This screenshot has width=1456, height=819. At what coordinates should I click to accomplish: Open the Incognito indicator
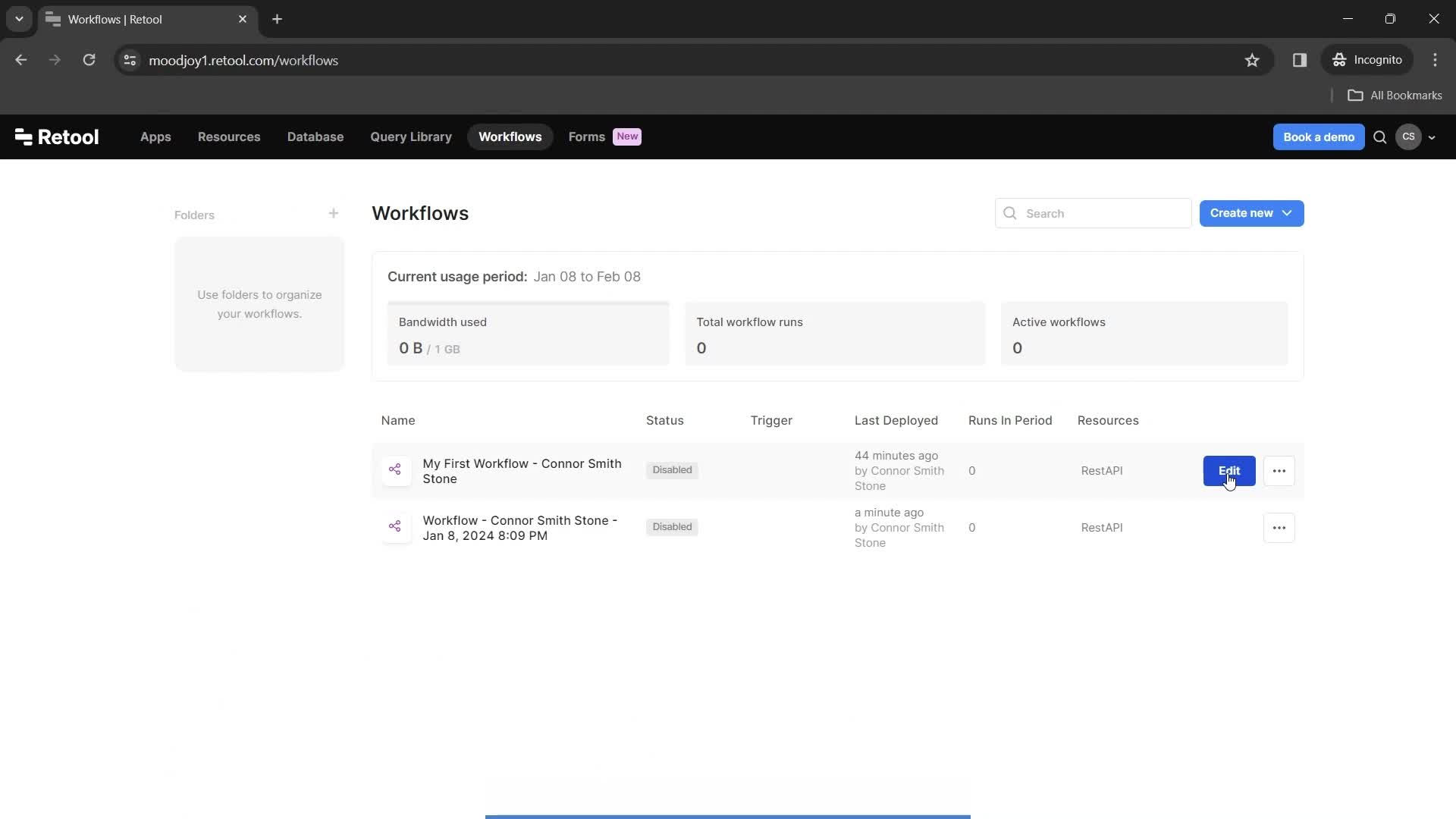tap(1367, 60)
